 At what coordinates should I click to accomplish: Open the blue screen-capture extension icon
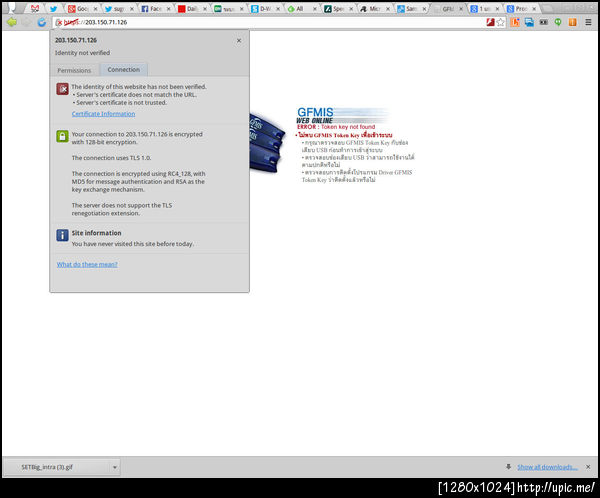click(529, 22)
